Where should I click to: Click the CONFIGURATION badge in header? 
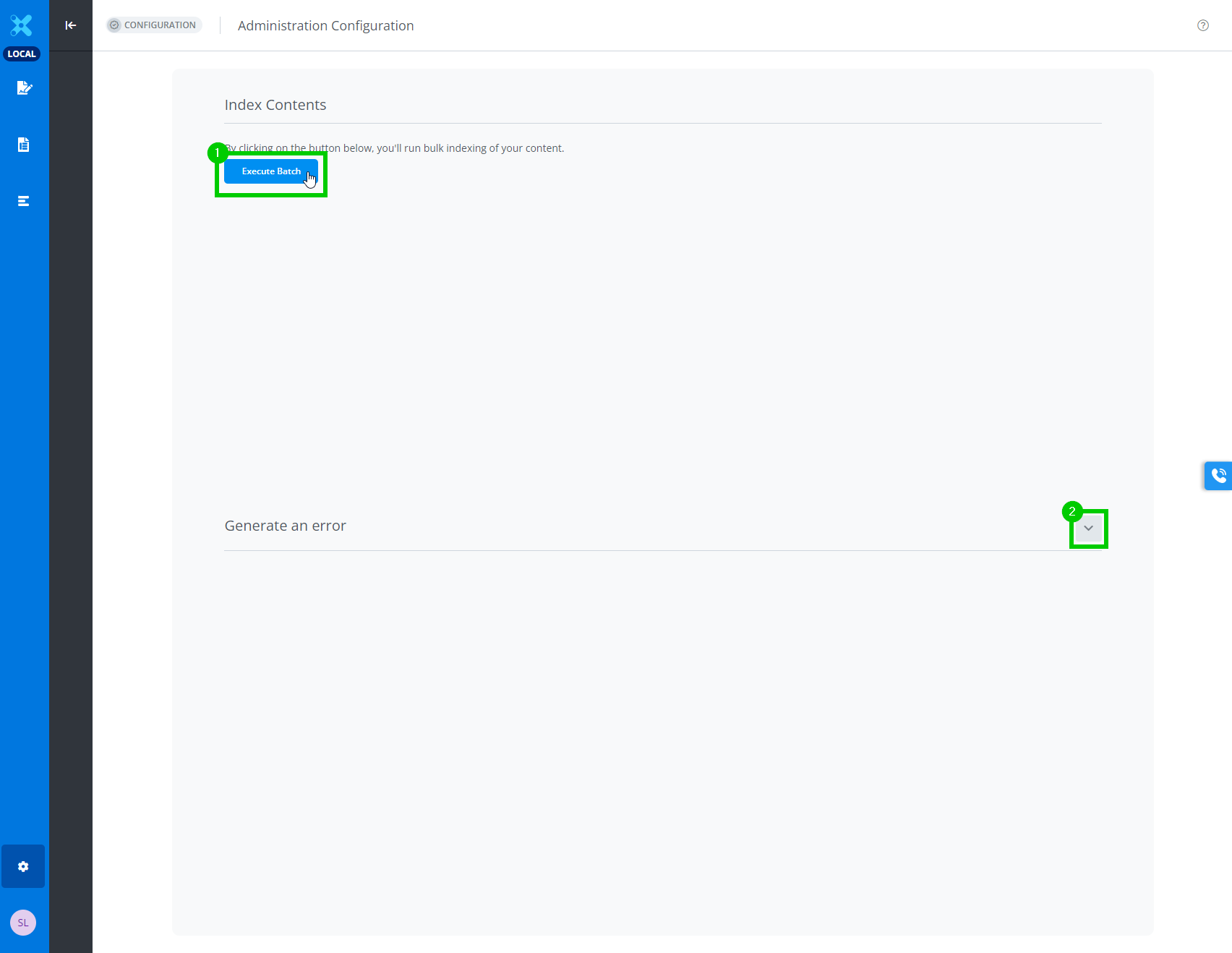[x=154, y=25]
